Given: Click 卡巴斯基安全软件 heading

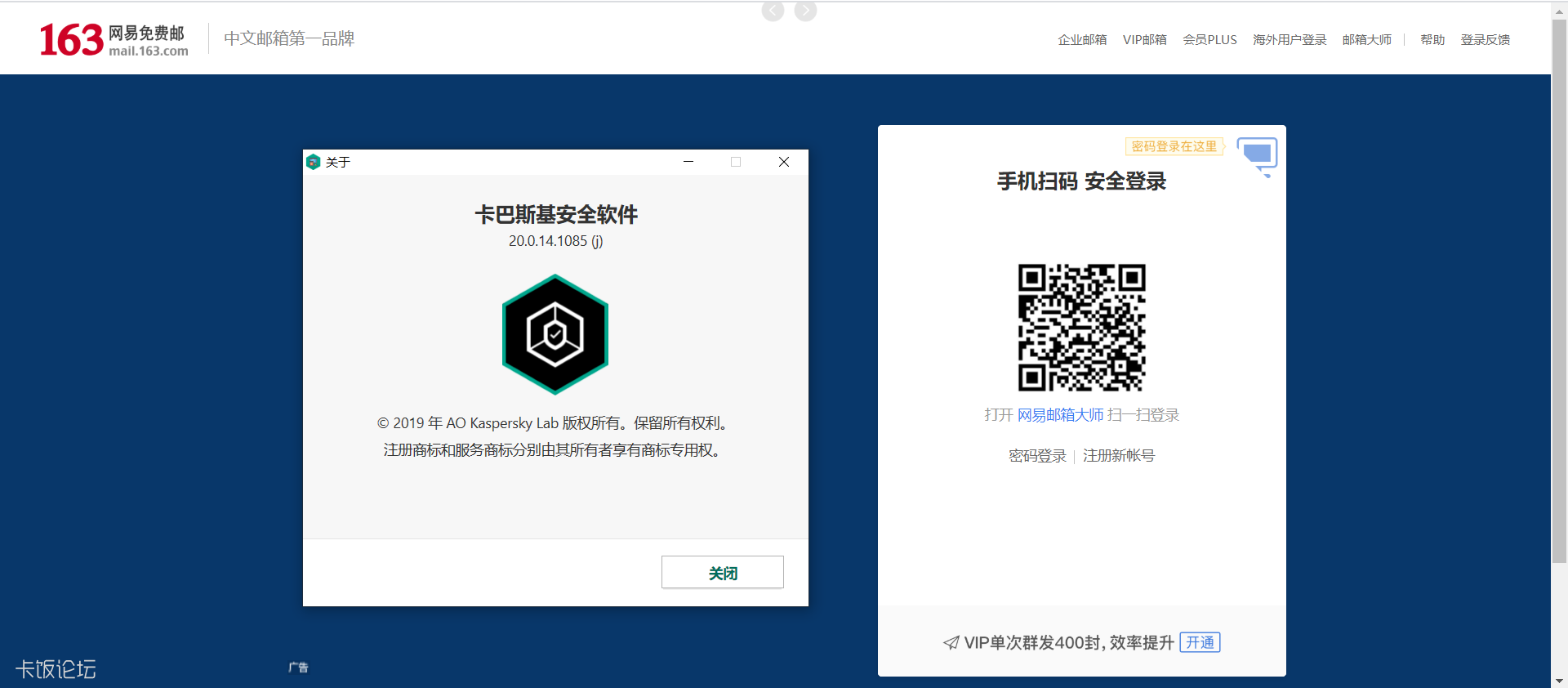Looking at the screenshot, I should click(556, 215).
